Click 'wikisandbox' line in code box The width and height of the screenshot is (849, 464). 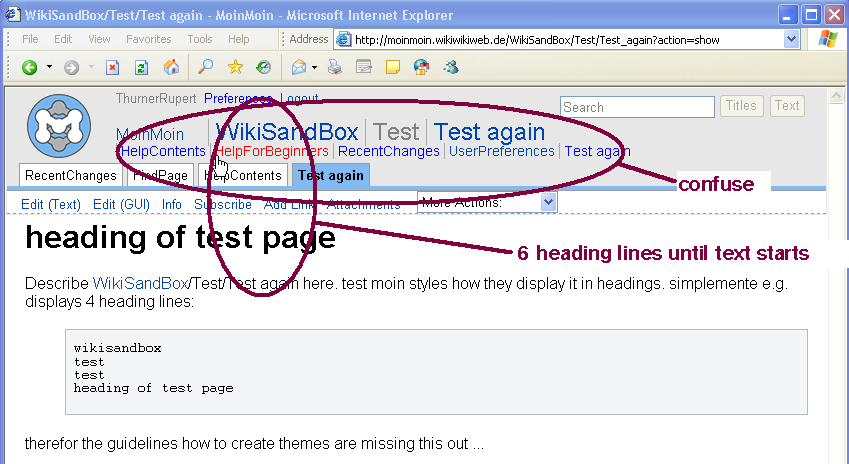click(x=117, y=348)
